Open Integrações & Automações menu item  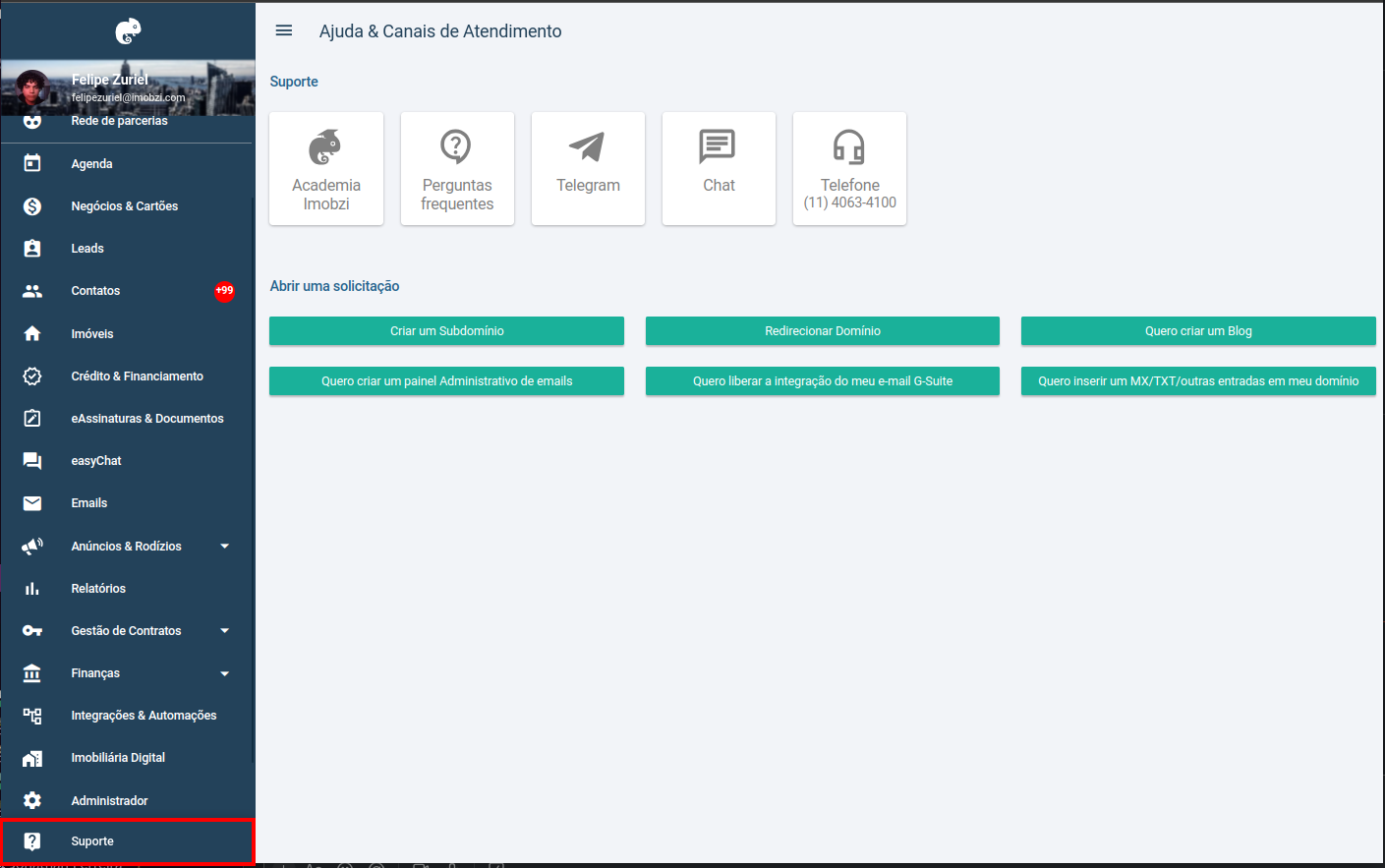pyautogui.click(x=127, y=716)
